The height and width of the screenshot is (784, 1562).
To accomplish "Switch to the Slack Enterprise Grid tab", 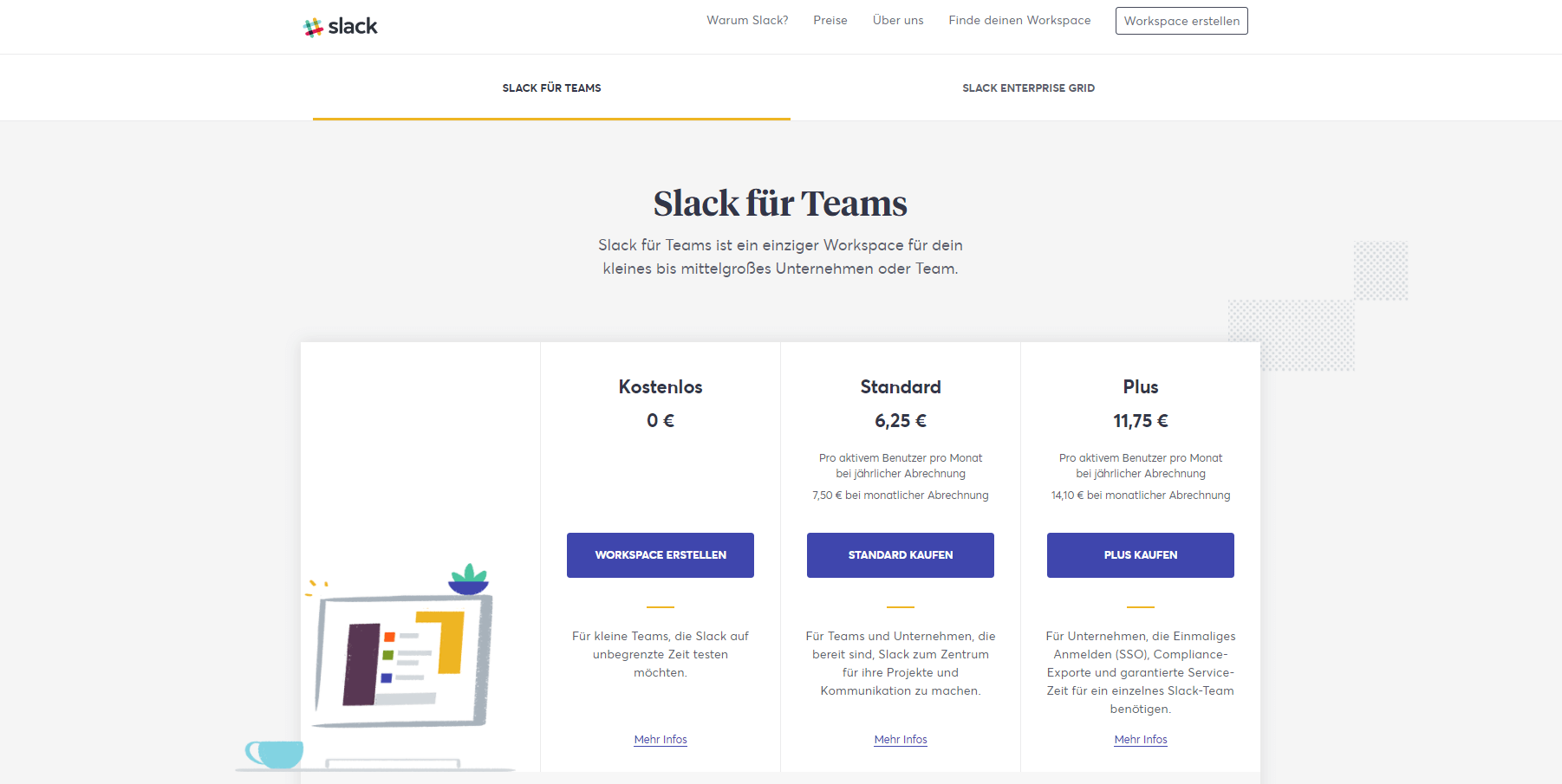I will (1028, 87).
